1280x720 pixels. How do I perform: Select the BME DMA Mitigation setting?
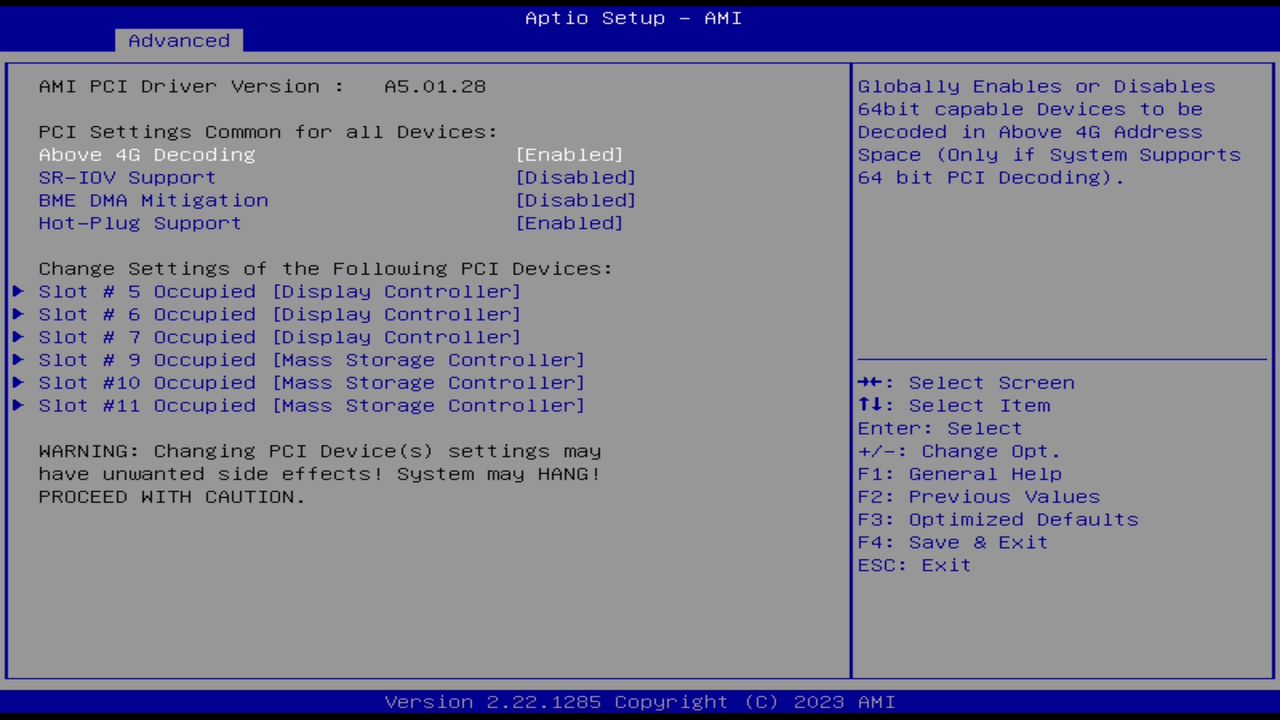[x=153, y=200]
